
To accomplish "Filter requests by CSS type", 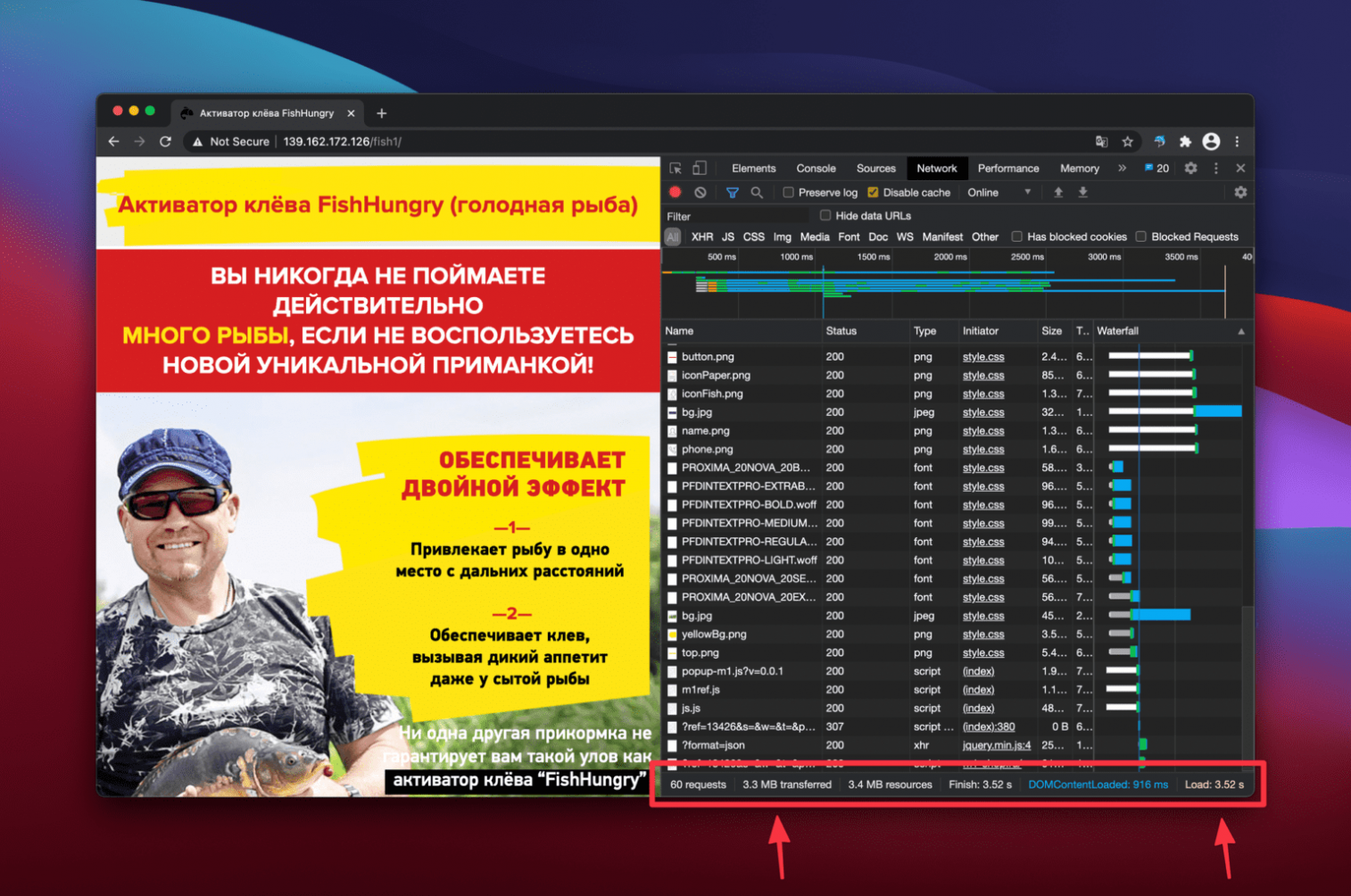I will pos(754,236).
